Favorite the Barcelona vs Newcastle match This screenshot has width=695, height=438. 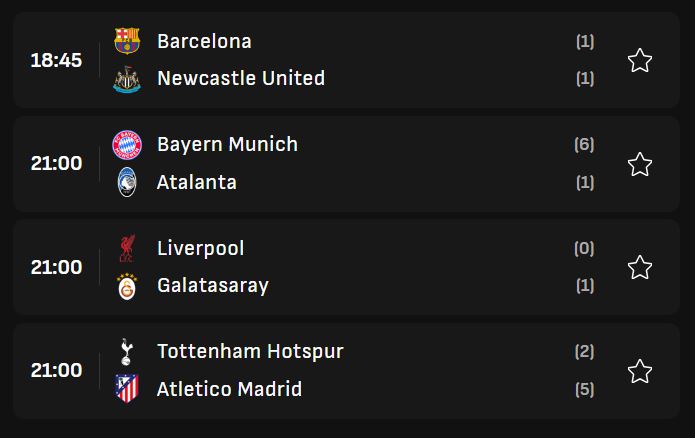pyautogui.click(x=640, y=61)
